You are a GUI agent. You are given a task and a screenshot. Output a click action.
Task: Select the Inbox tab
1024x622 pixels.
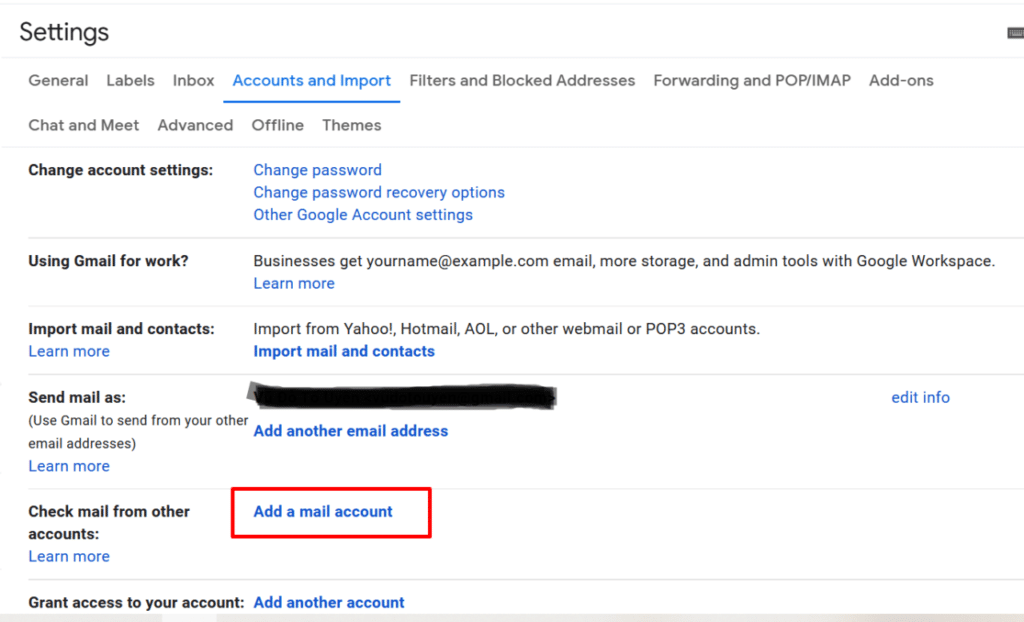[x=193, y=80]
